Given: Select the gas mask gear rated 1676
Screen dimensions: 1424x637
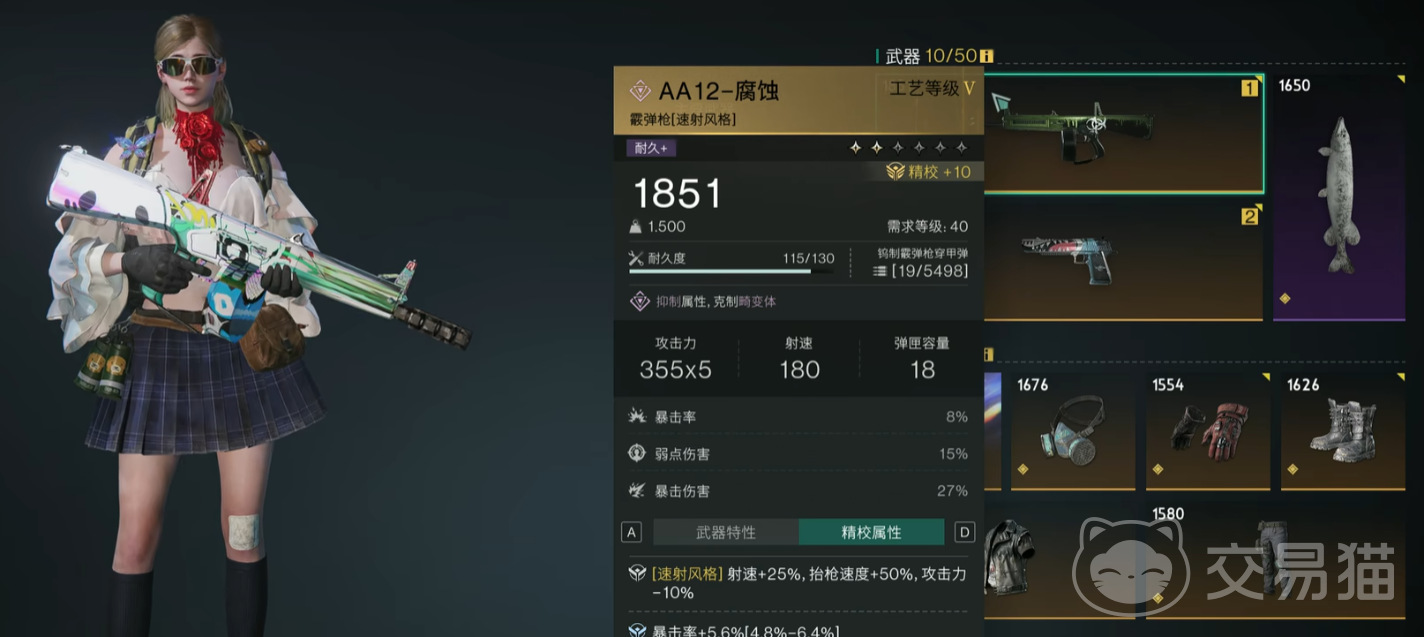Looking at the screenshot, I should coord(1073,431).
